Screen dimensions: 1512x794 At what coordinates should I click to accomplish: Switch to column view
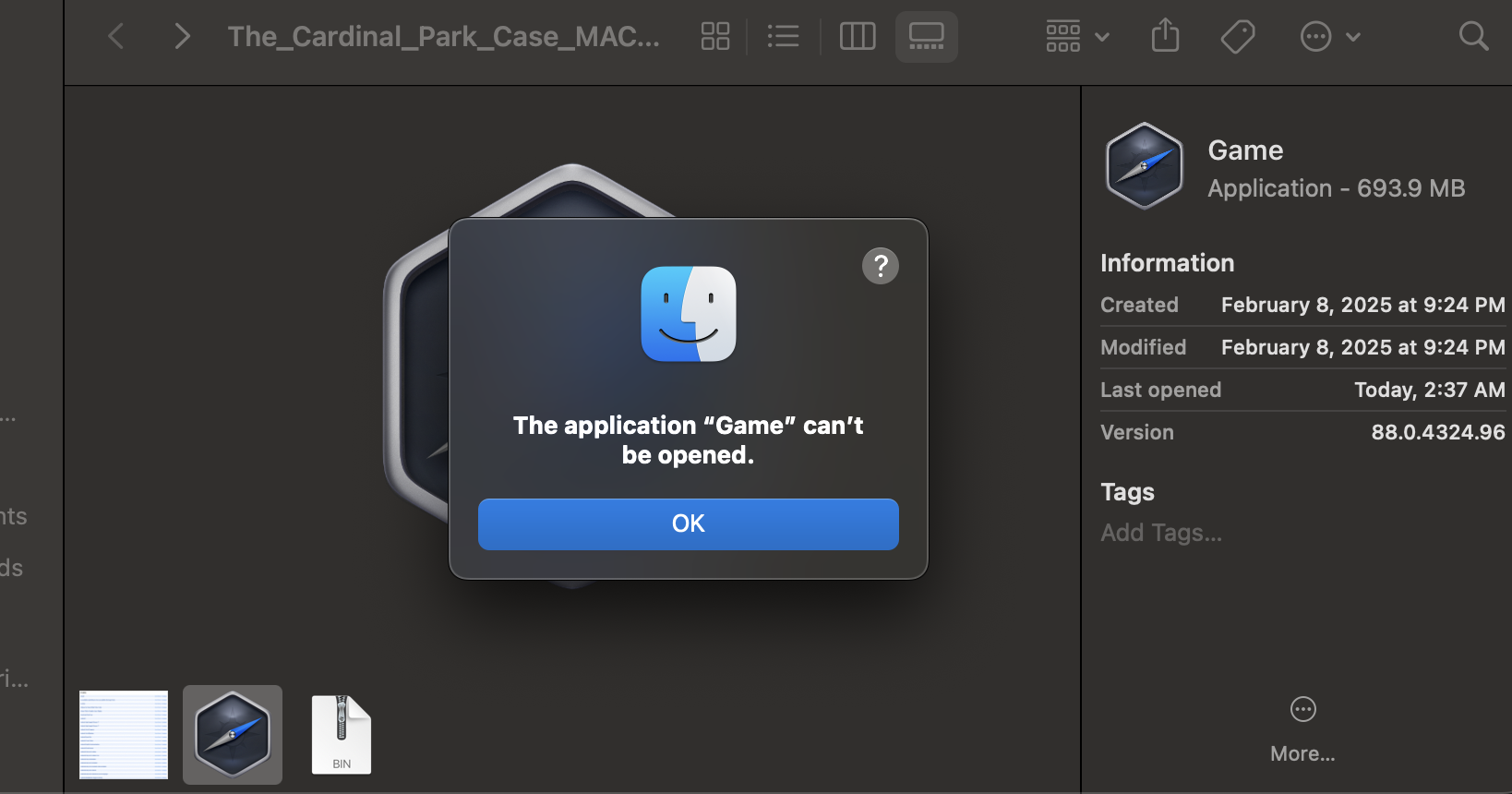tap(858, 37)
